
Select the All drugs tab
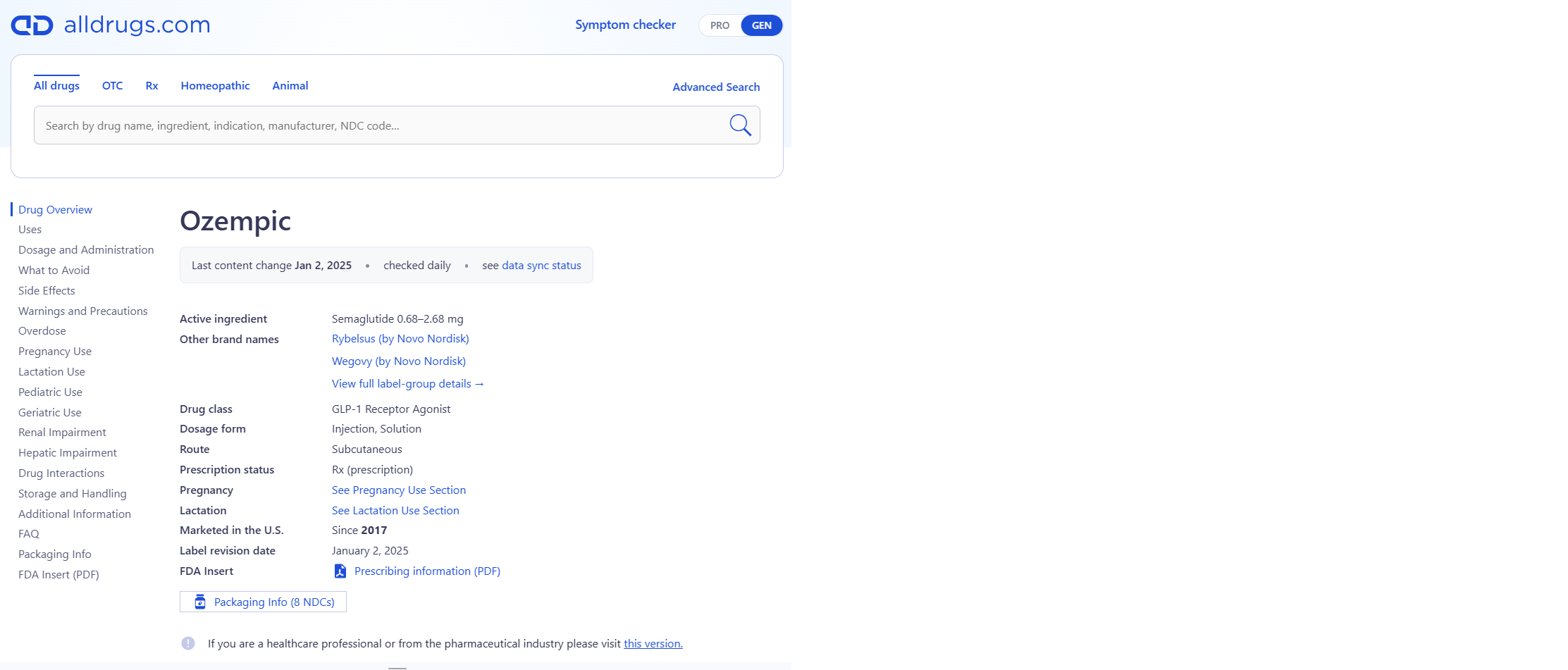pyautogui.click(x=56, y=85)
